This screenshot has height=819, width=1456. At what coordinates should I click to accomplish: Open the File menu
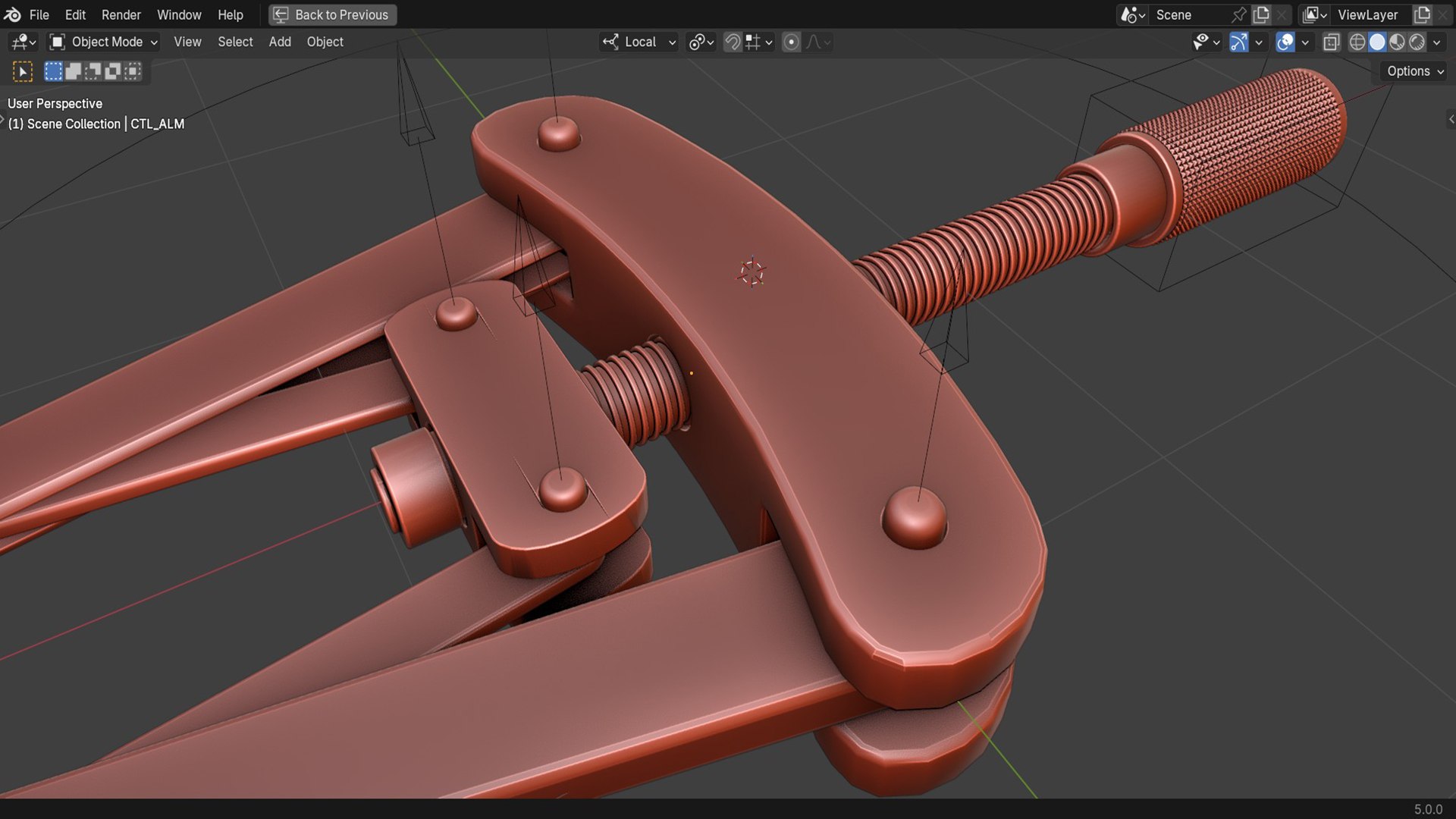pos(39,14)
